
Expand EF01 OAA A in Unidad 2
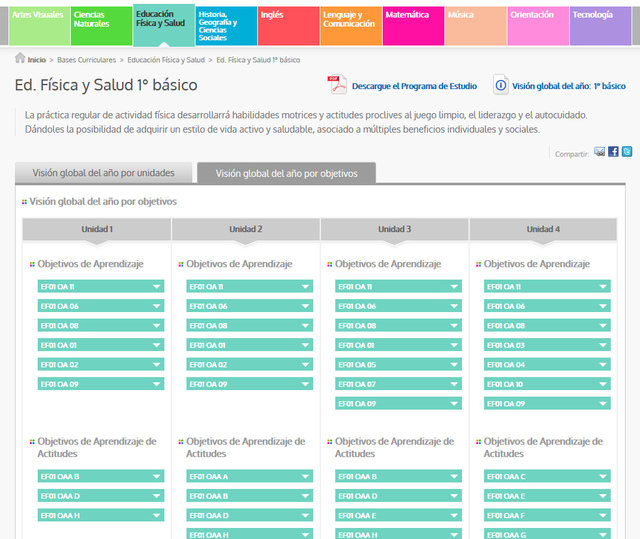click(x=249, y=477)
